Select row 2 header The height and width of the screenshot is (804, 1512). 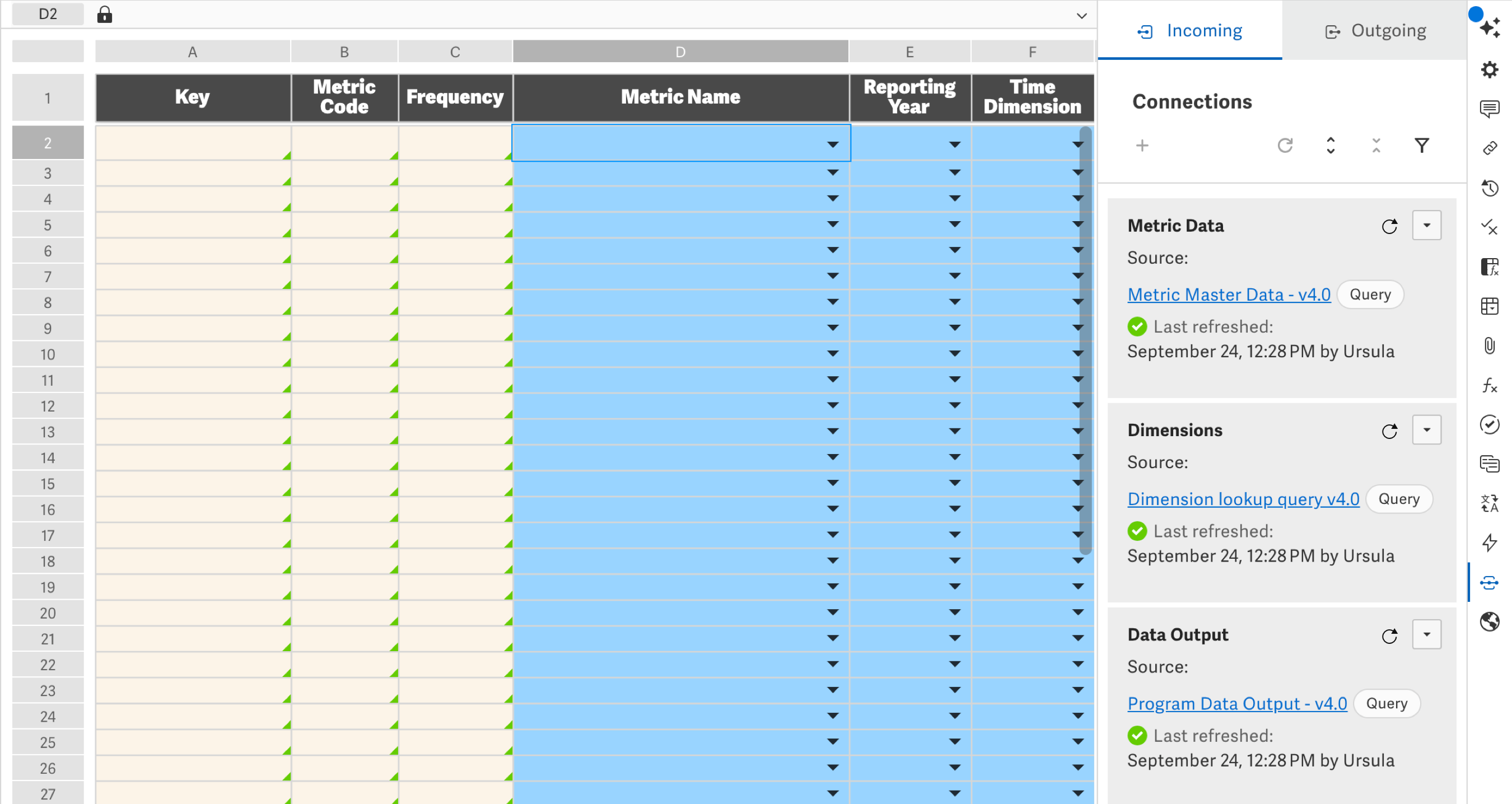tap(48, 143)
